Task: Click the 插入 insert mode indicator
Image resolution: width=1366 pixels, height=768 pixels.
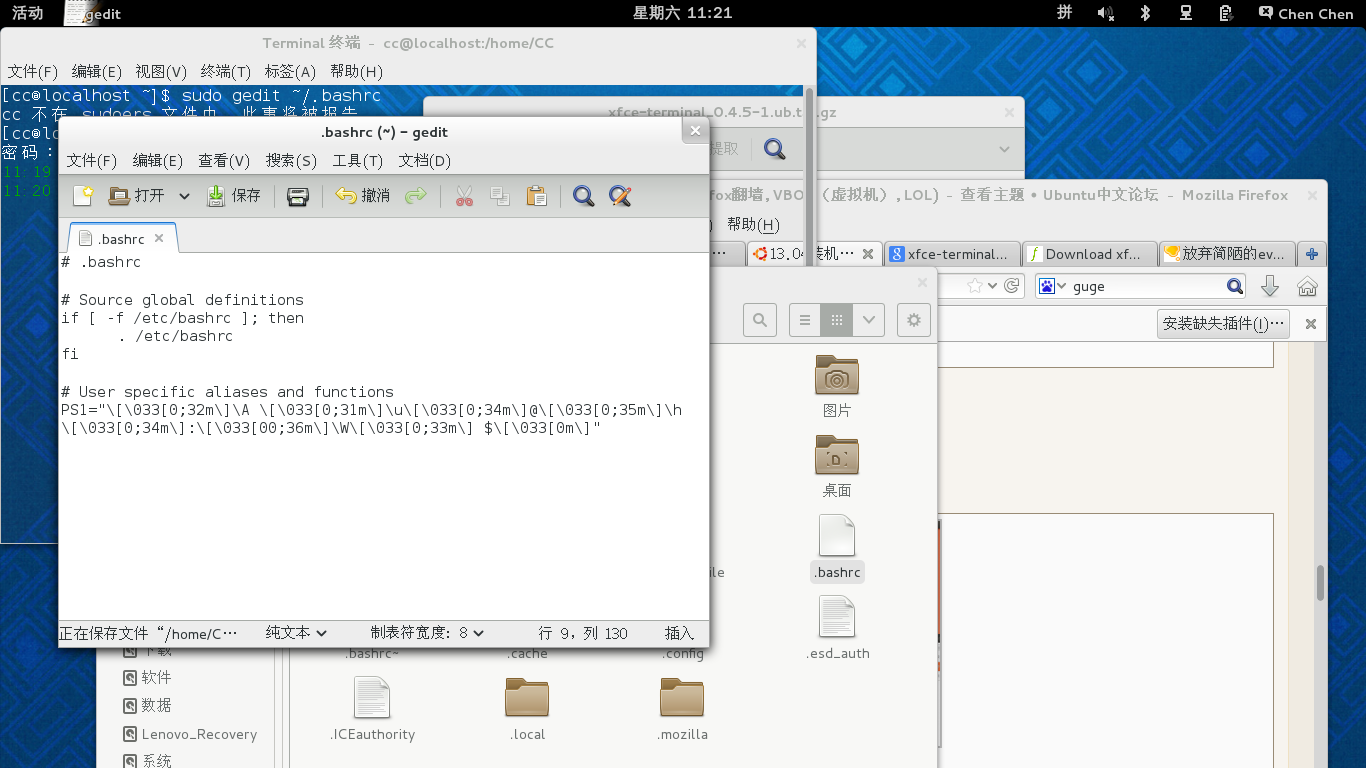Action: [x=679, y=633]
